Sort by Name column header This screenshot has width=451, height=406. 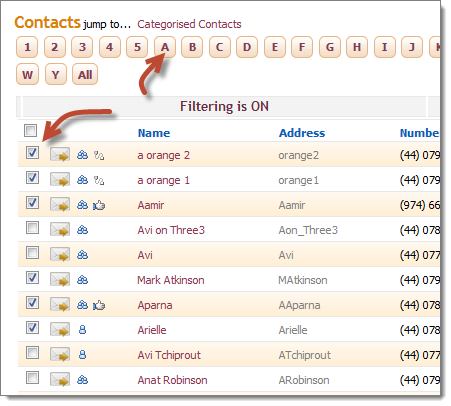tap(154, 133)
